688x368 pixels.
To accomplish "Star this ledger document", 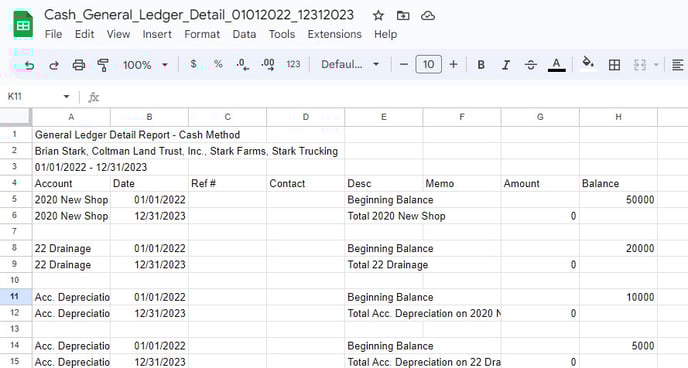I will (378, 16).
